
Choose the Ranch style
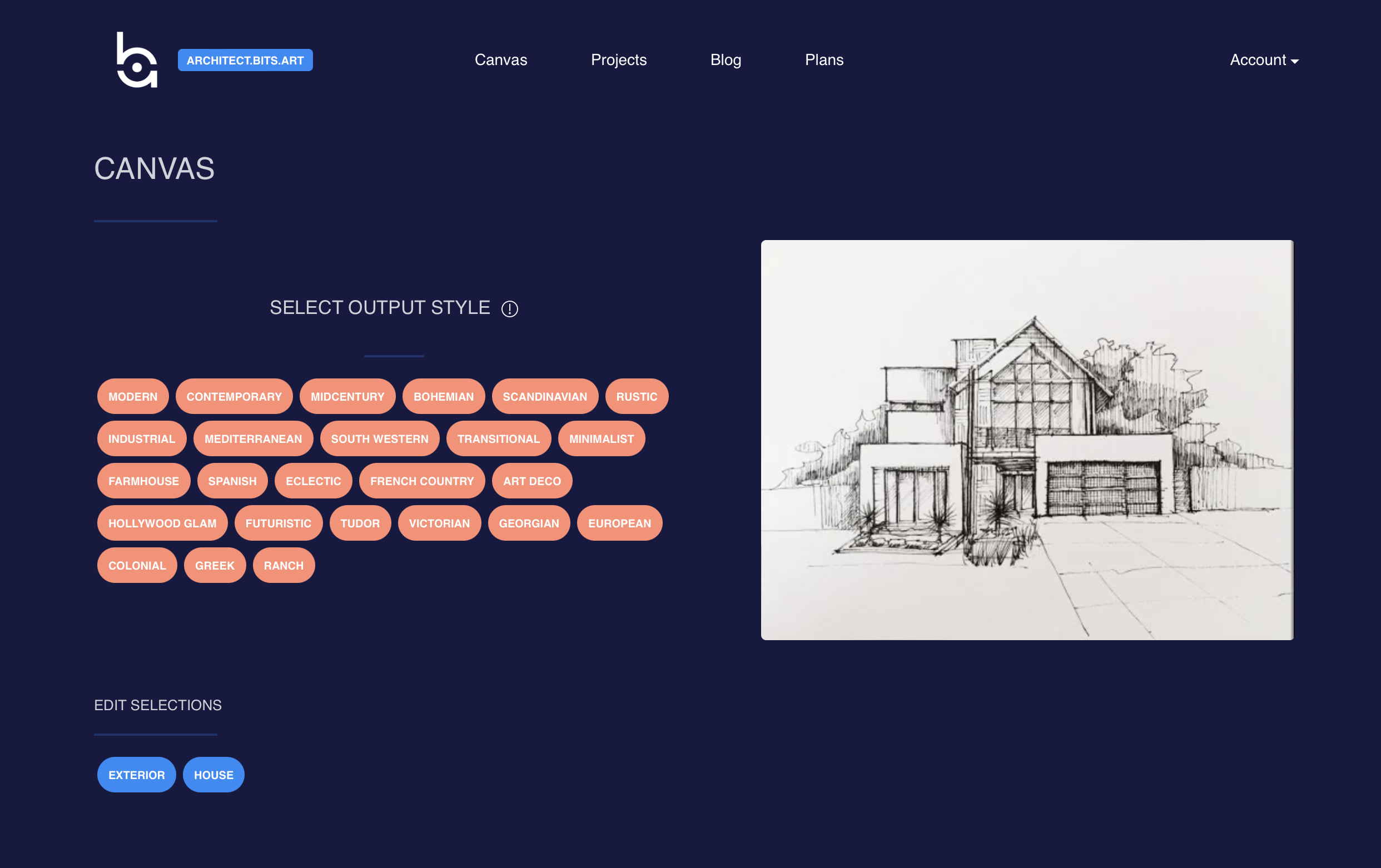point(284,566)
